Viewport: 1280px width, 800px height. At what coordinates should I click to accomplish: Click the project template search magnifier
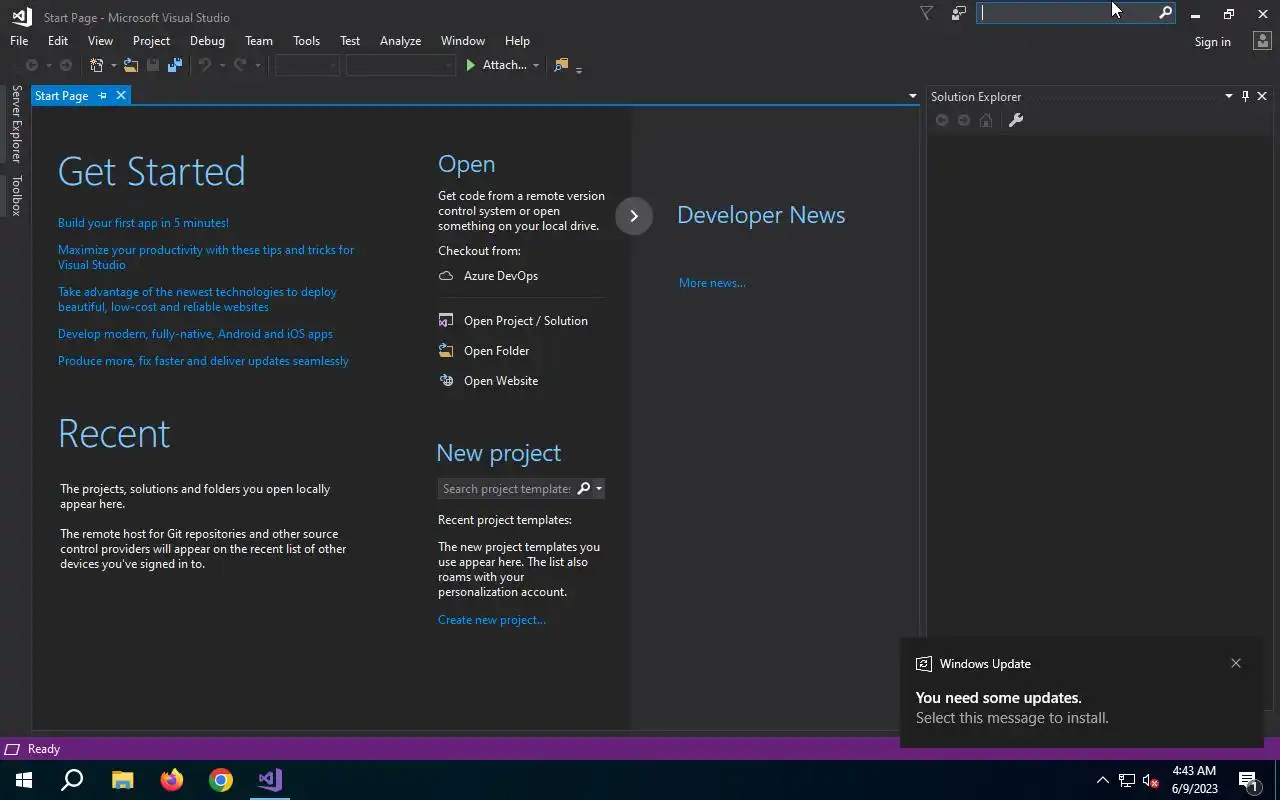[x=584, y=488]
